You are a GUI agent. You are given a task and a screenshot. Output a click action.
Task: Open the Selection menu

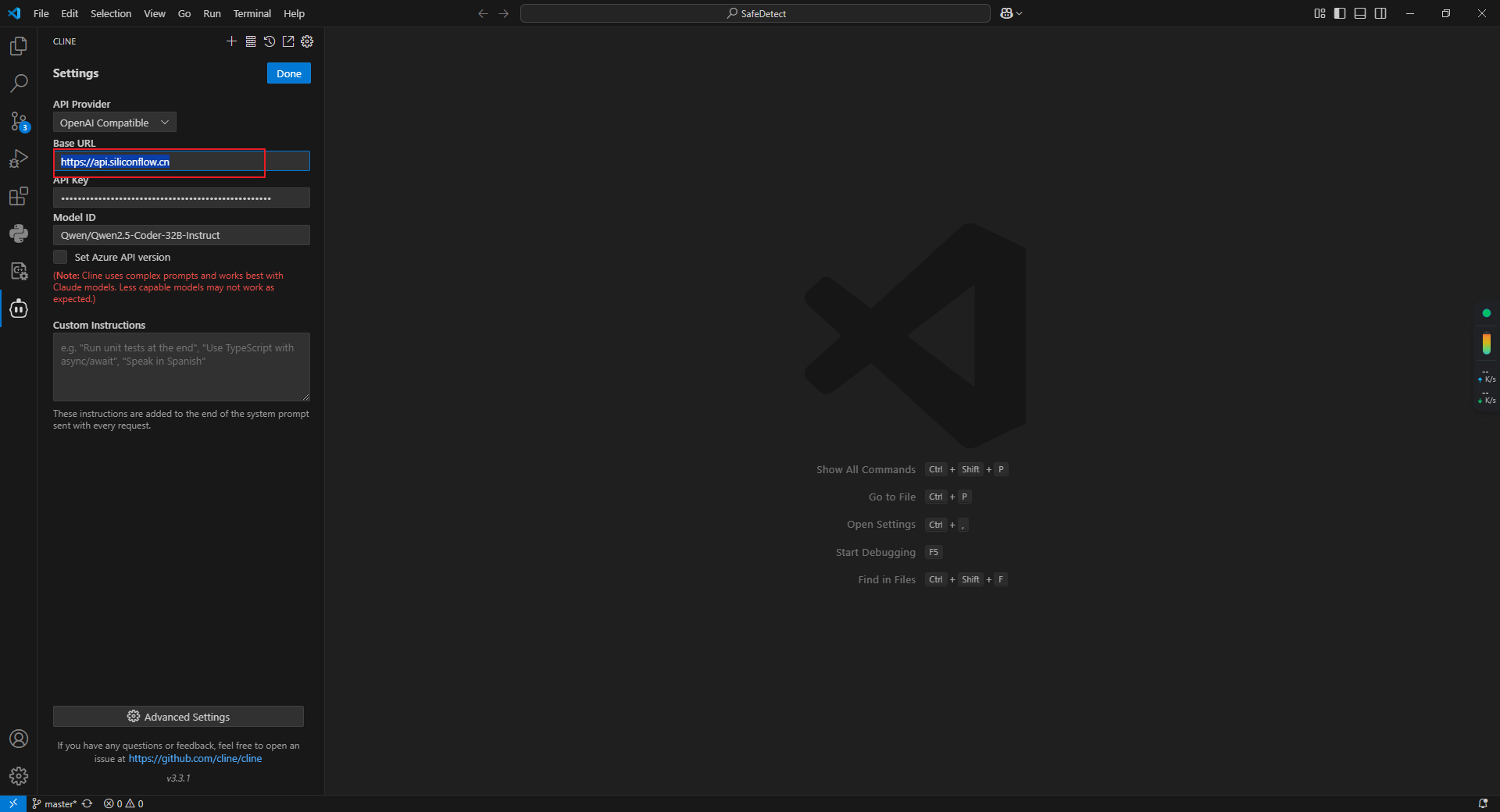coord(111,13)
